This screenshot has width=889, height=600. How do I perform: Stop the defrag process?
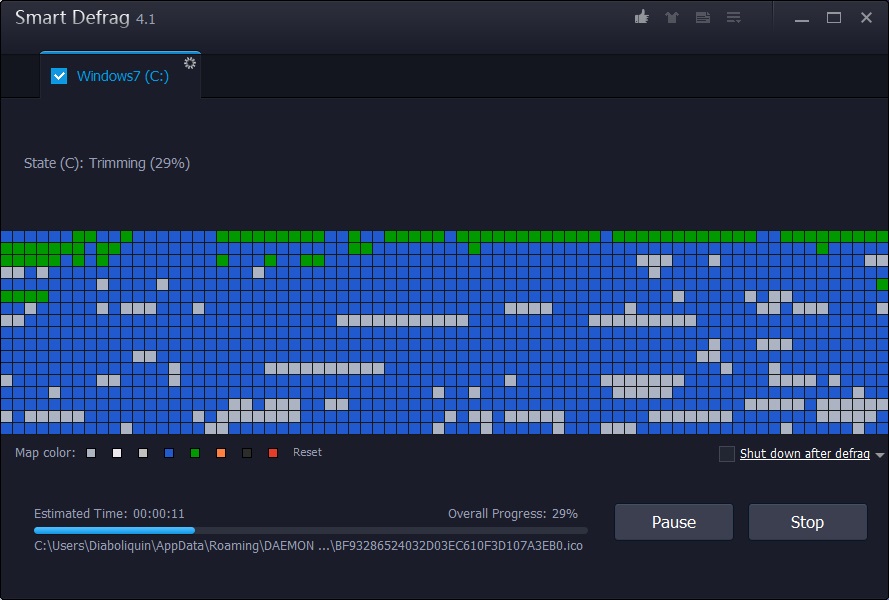807,522
